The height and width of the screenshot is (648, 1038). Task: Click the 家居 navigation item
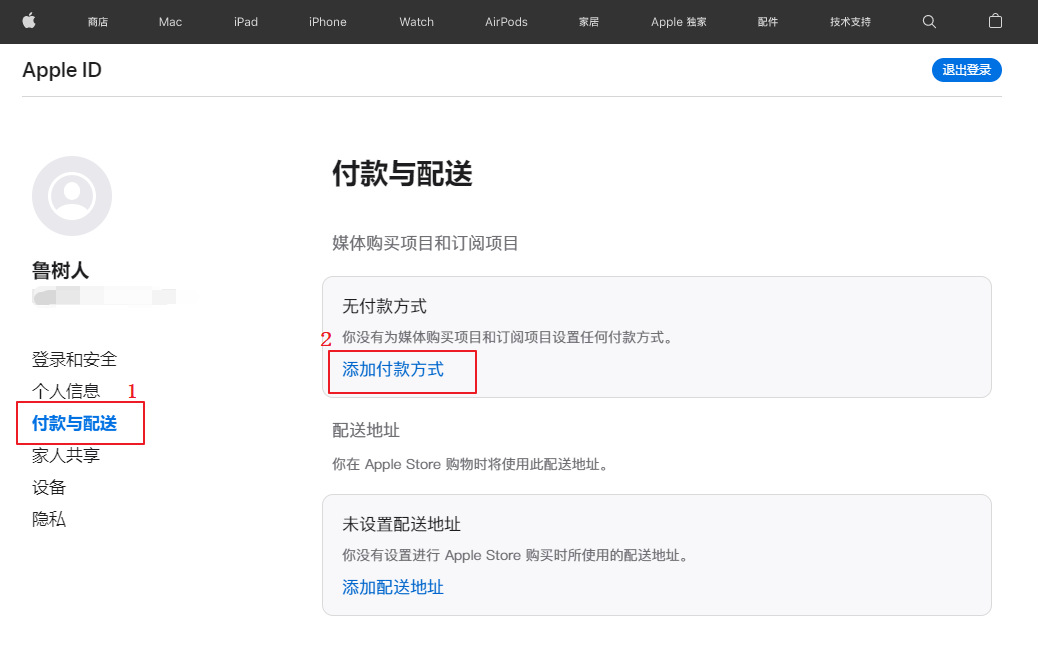click(x=589, y=22)
